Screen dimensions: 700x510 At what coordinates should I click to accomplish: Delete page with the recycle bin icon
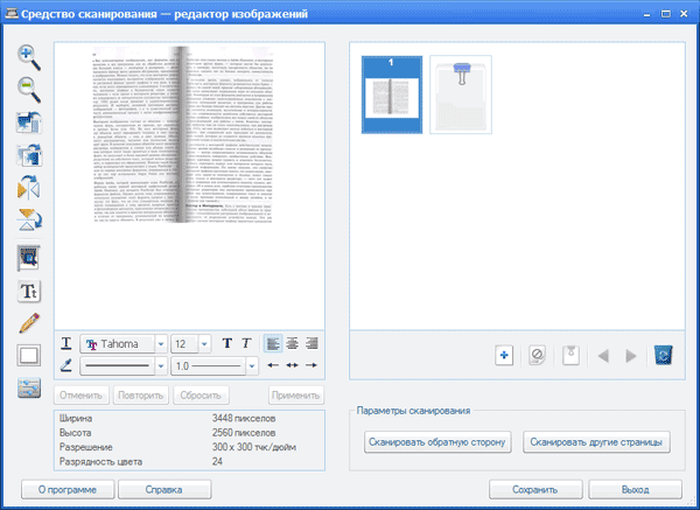pos(663,355)
